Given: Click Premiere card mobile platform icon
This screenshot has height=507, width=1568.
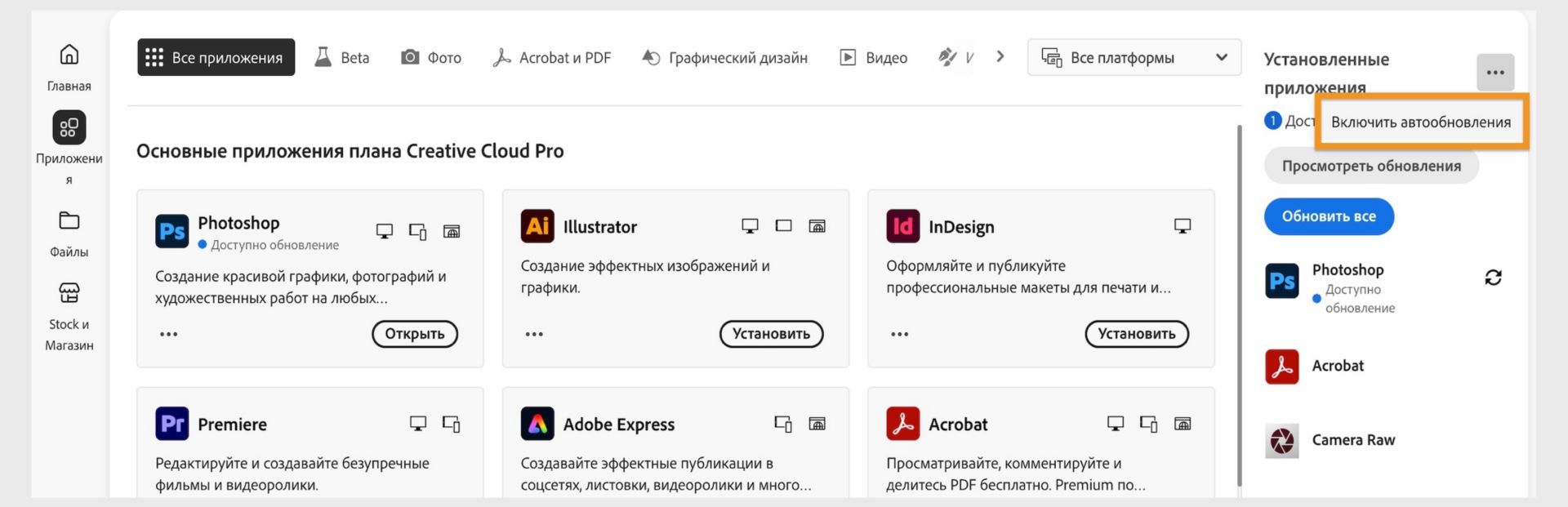Looking at the screenshot, I should click(x=451, y=425).
